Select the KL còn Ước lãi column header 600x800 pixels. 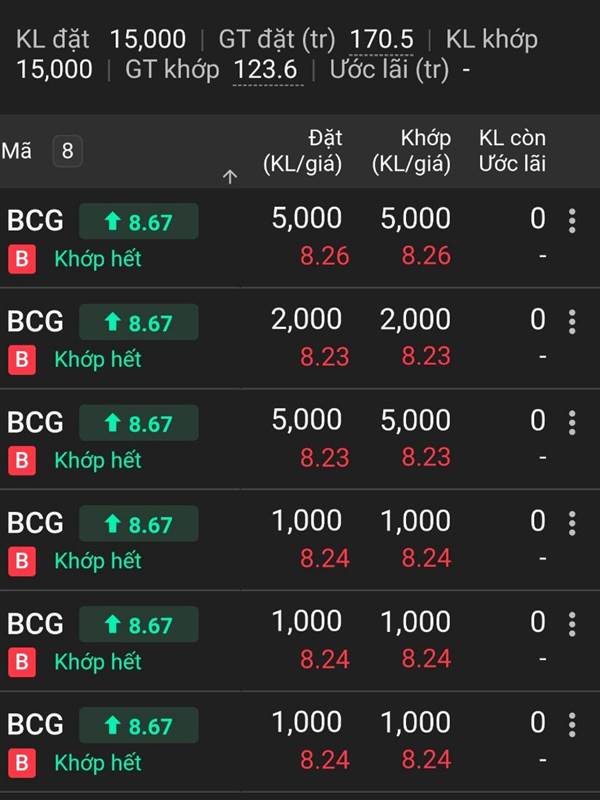click(x=512, y=151)
